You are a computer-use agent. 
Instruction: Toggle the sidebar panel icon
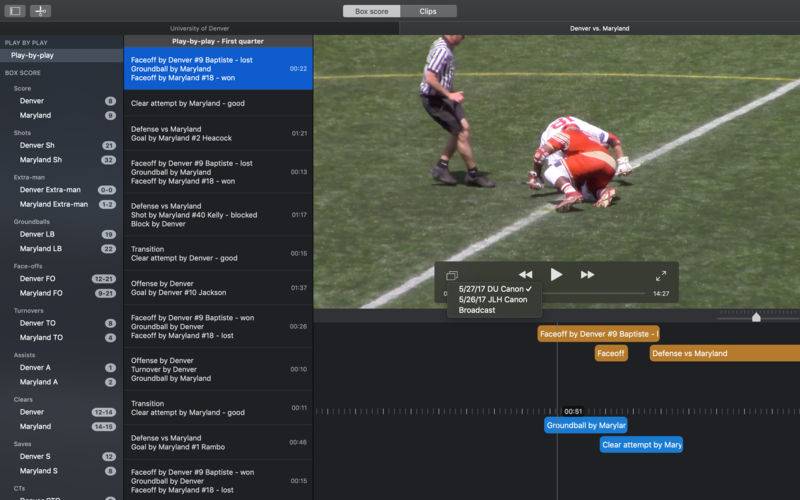15,11
